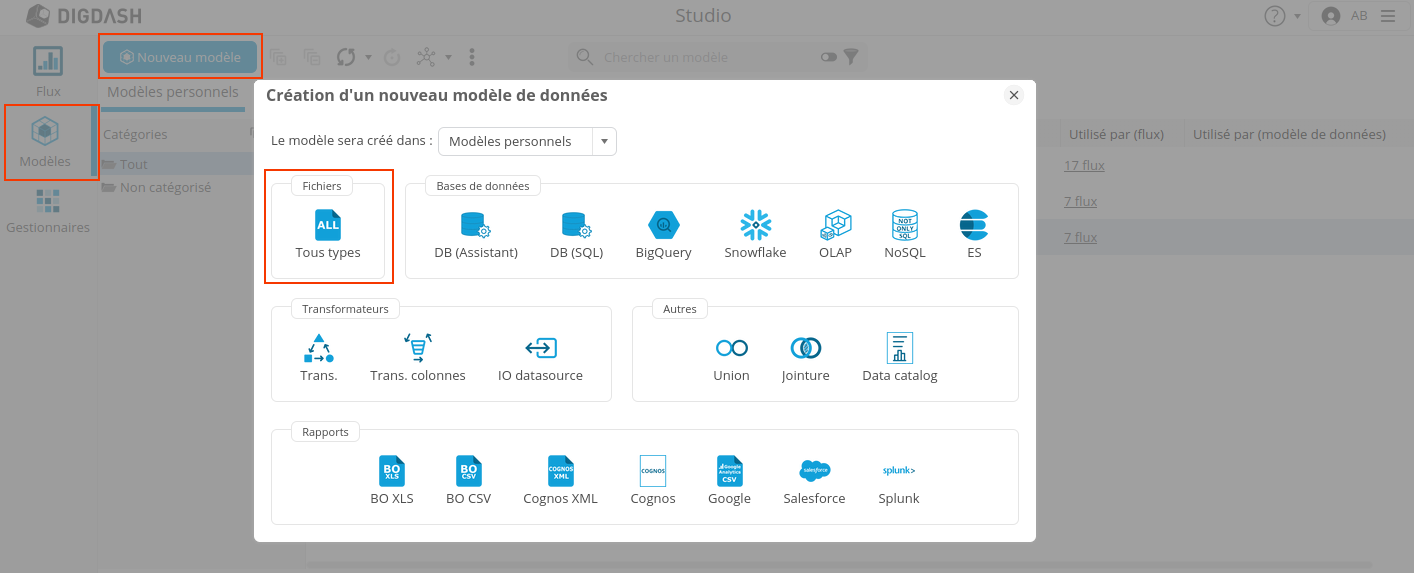Close the new data model dialog
Image resolution: width=1414 pixels, height=573 pixels.
[x=1014, y=95]
